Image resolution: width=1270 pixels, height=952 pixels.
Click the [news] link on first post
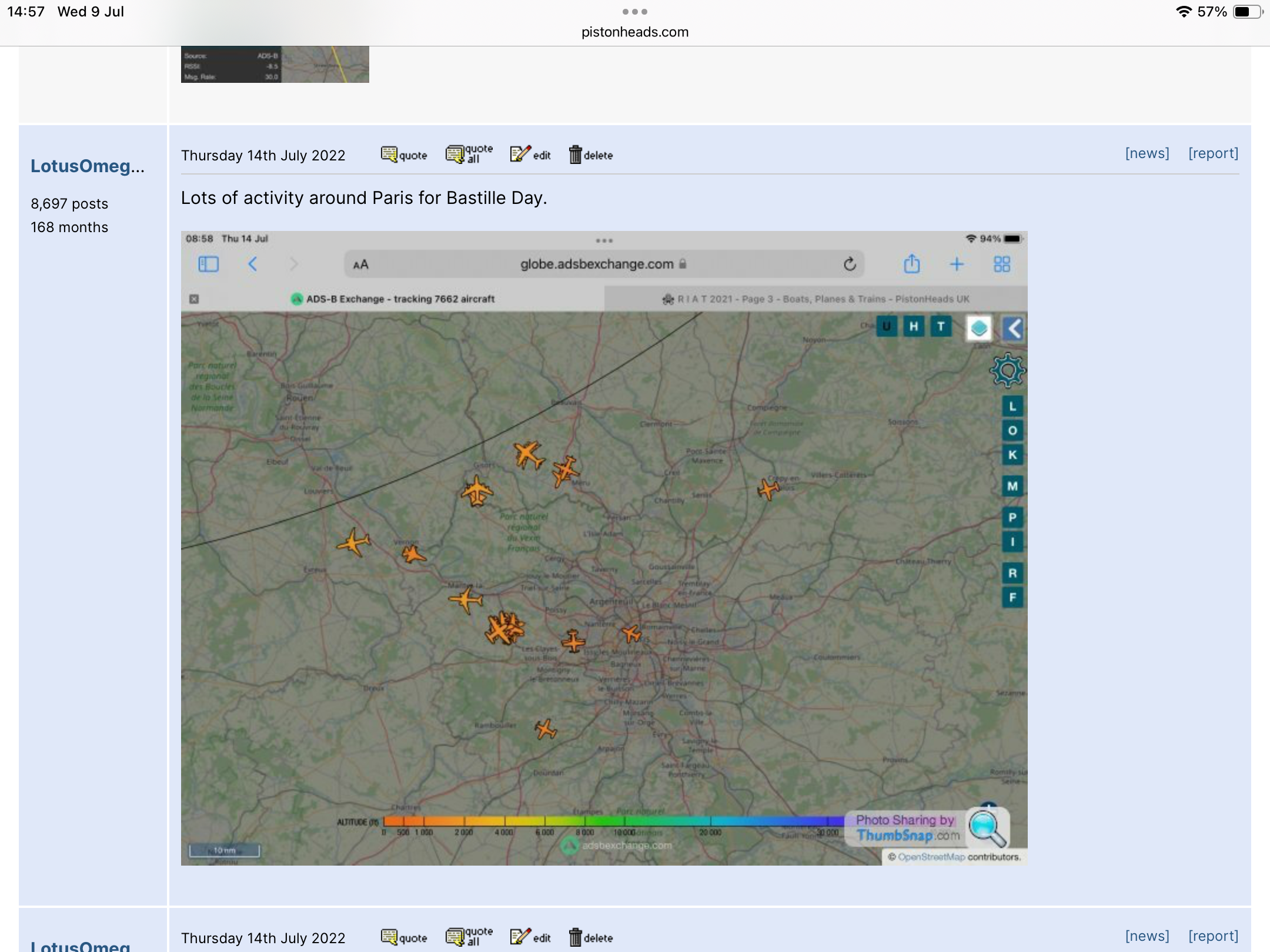click(x=1147, y=153)
